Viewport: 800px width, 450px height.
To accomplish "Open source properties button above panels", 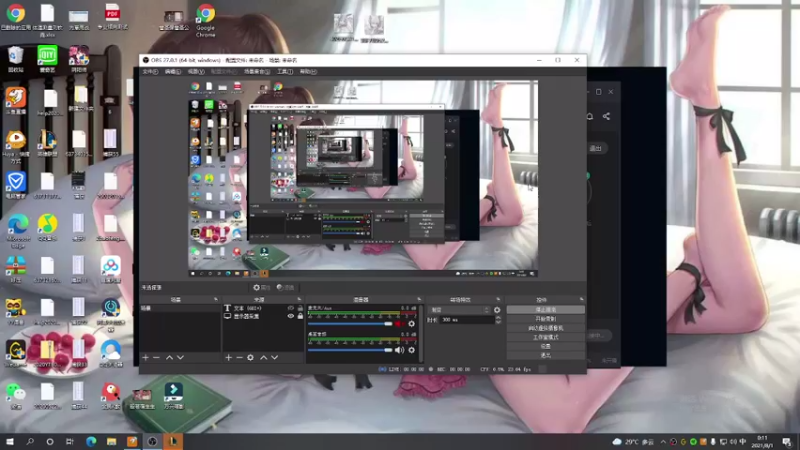I will click(x=261, y=288).
